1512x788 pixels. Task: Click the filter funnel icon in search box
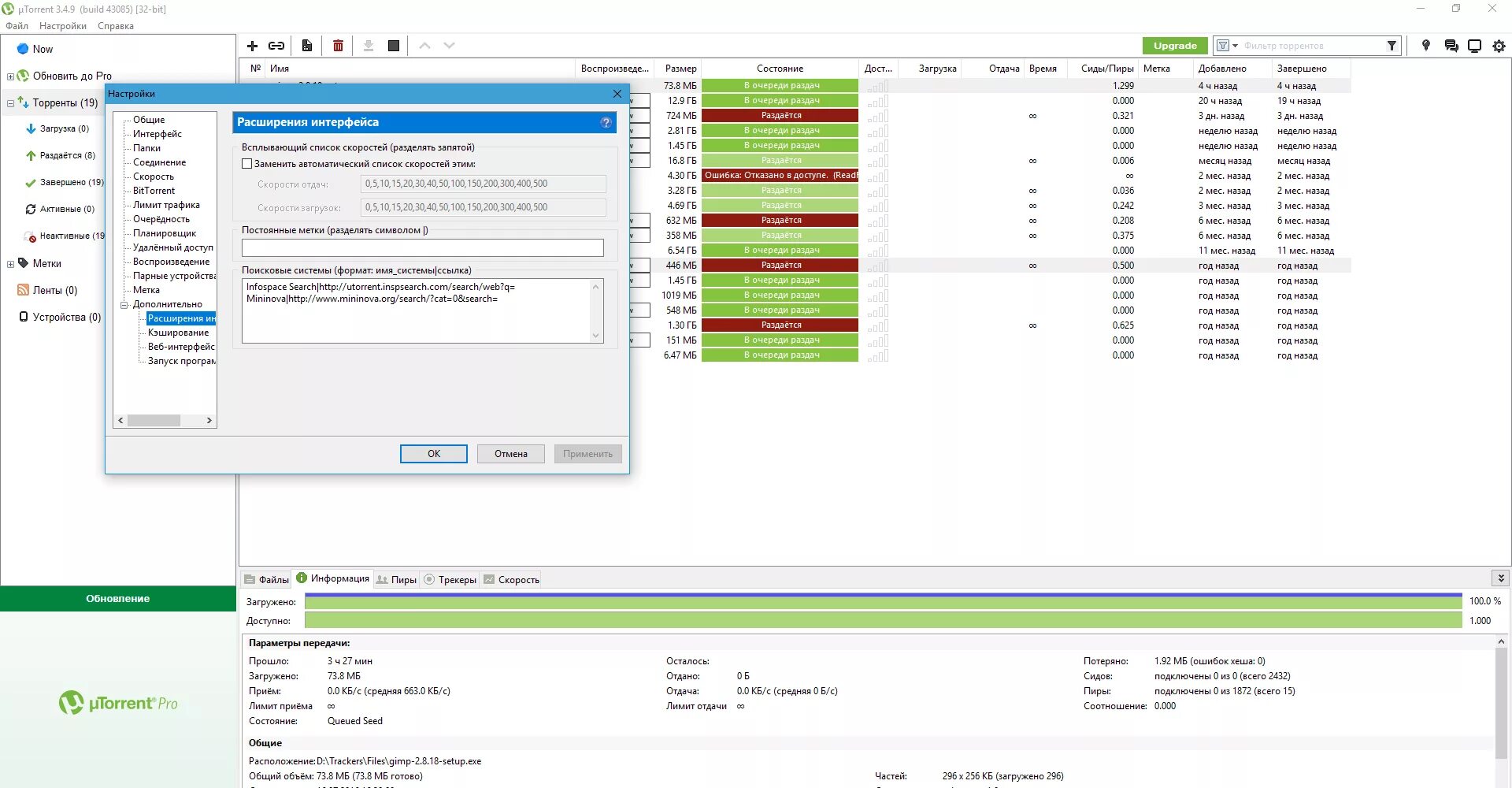[1392, 46]
